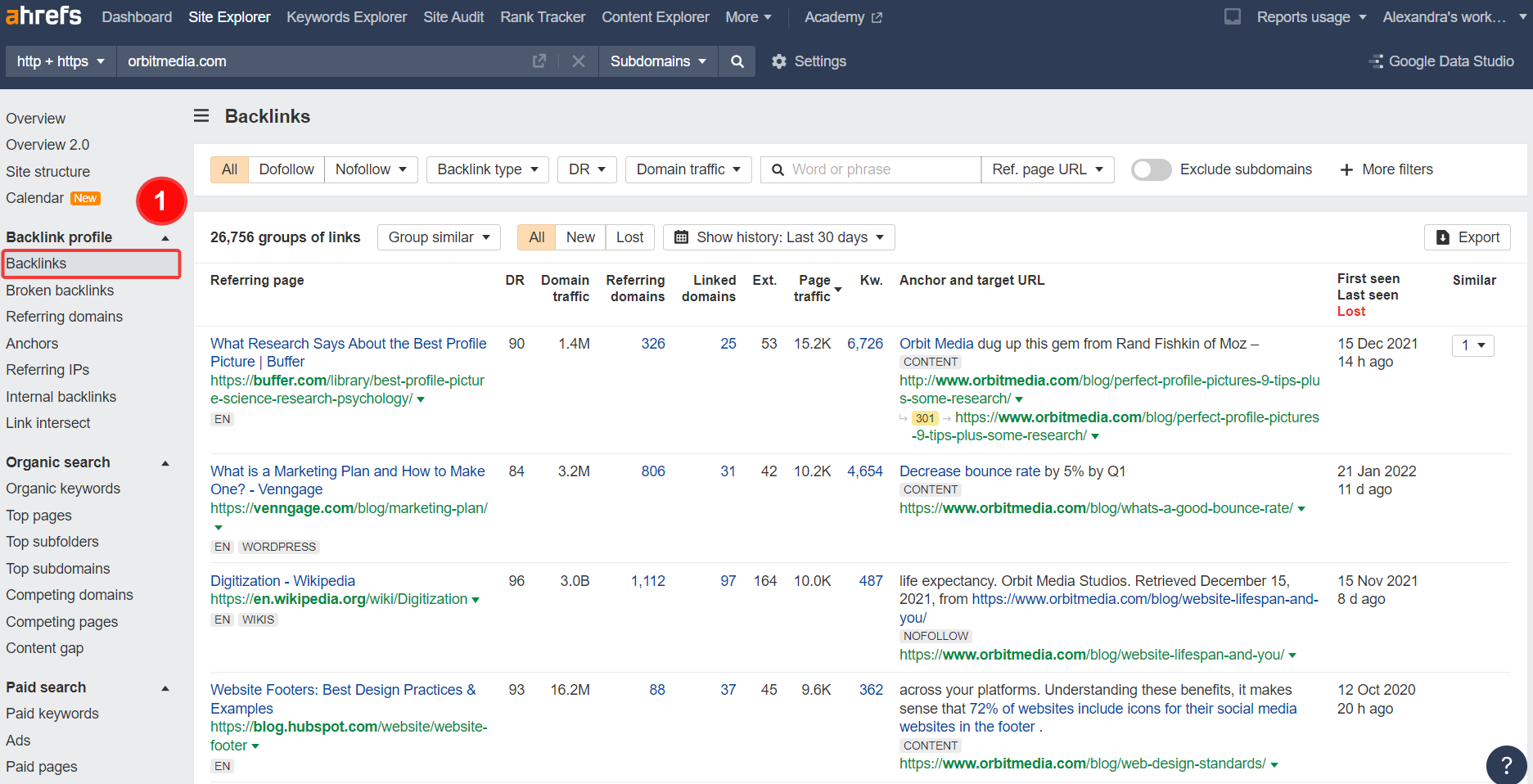
Task: Click the search magnifier button
Action: [x=737, y=61]
